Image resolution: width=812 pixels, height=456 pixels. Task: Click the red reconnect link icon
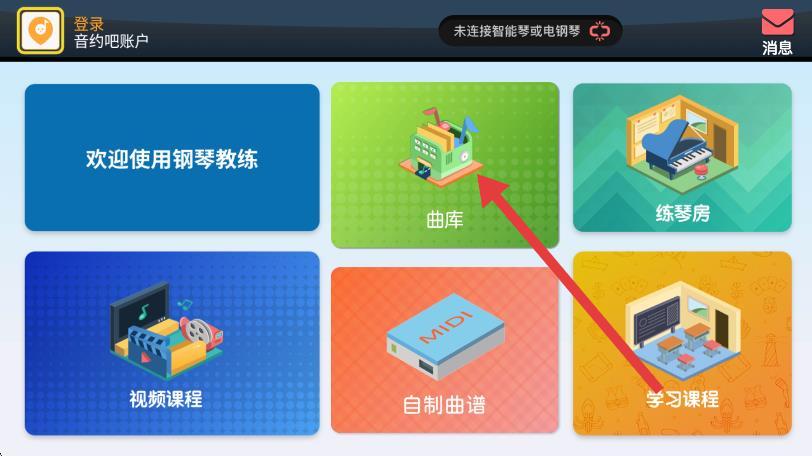(x=600, y=31)
